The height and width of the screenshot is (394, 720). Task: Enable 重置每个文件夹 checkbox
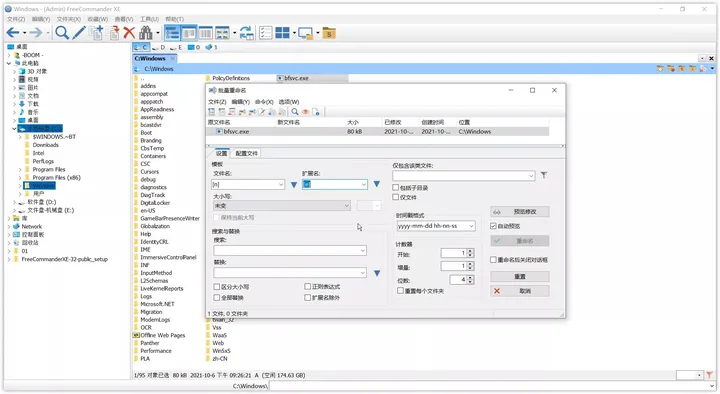click(x=400, y=291)
